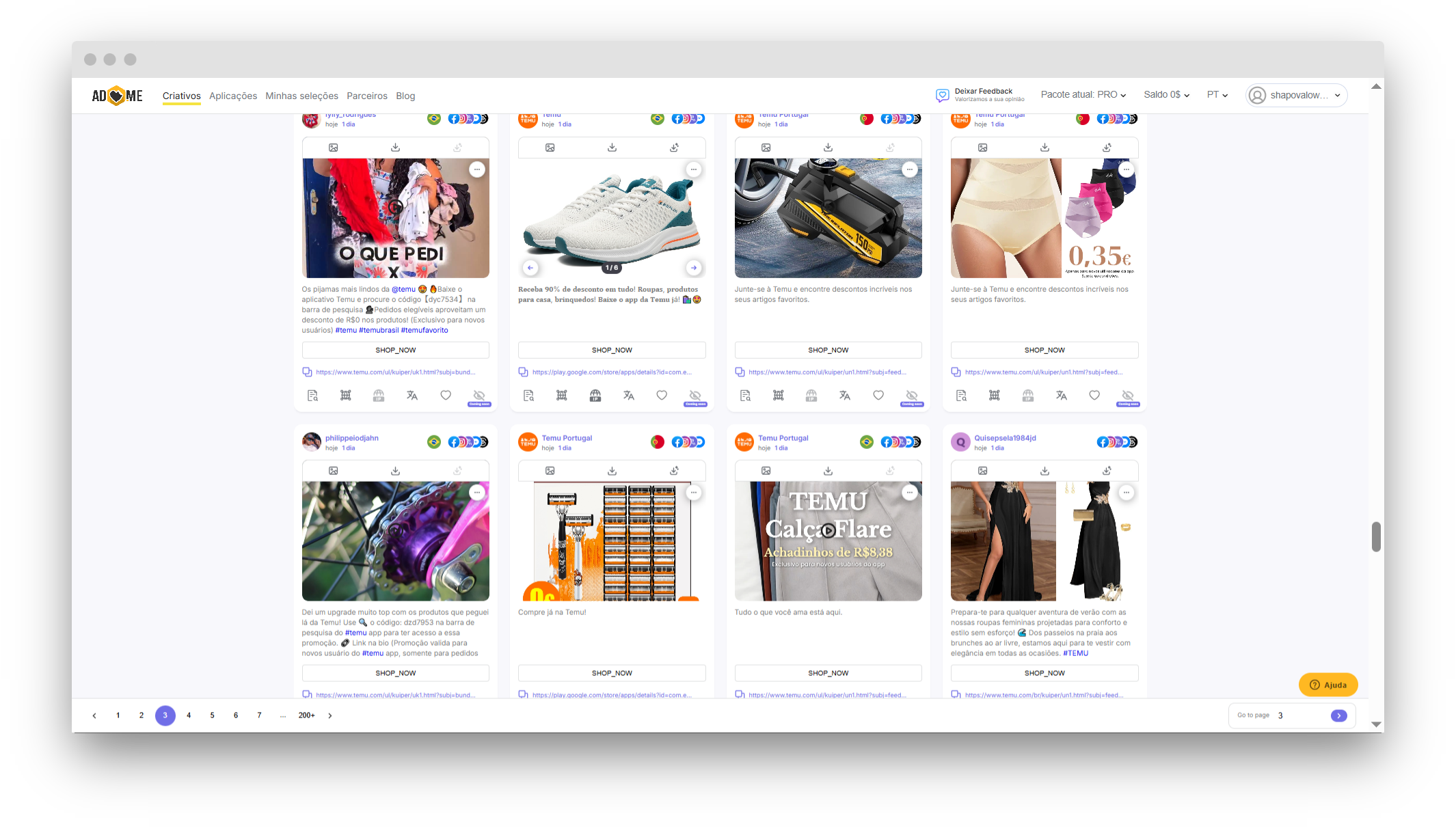This screenshot has width=1456, height=835.
Task: Open the Aplicações menu item
Action: tap(233, 96)
